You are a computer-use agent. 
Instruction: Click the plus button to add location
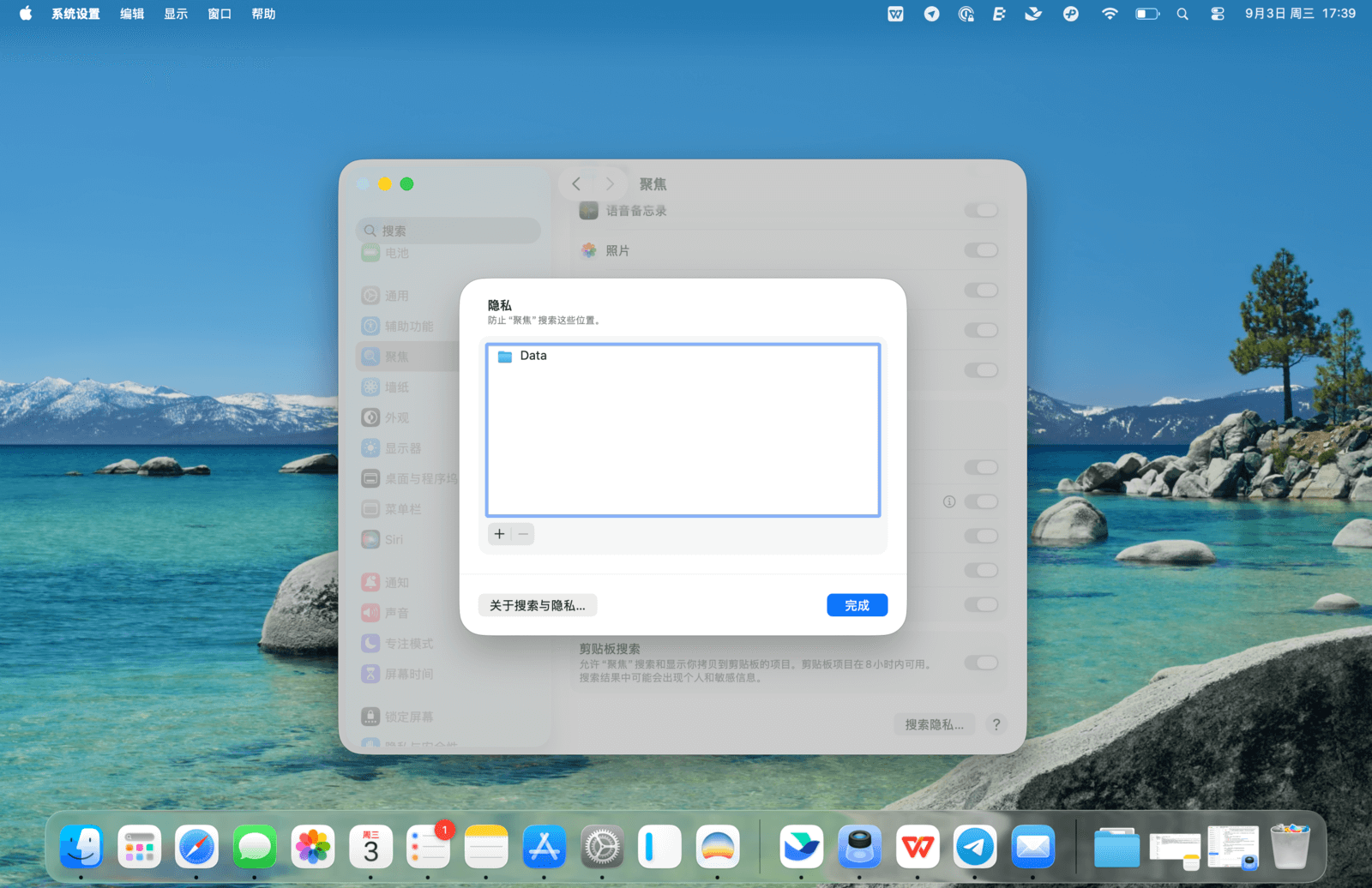499,534
